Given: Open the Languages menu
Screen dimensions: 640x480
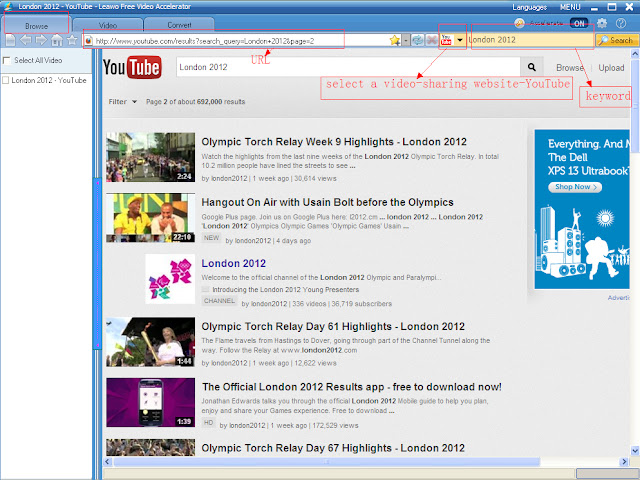Looking at the screenshot, I should click(529, 7).
